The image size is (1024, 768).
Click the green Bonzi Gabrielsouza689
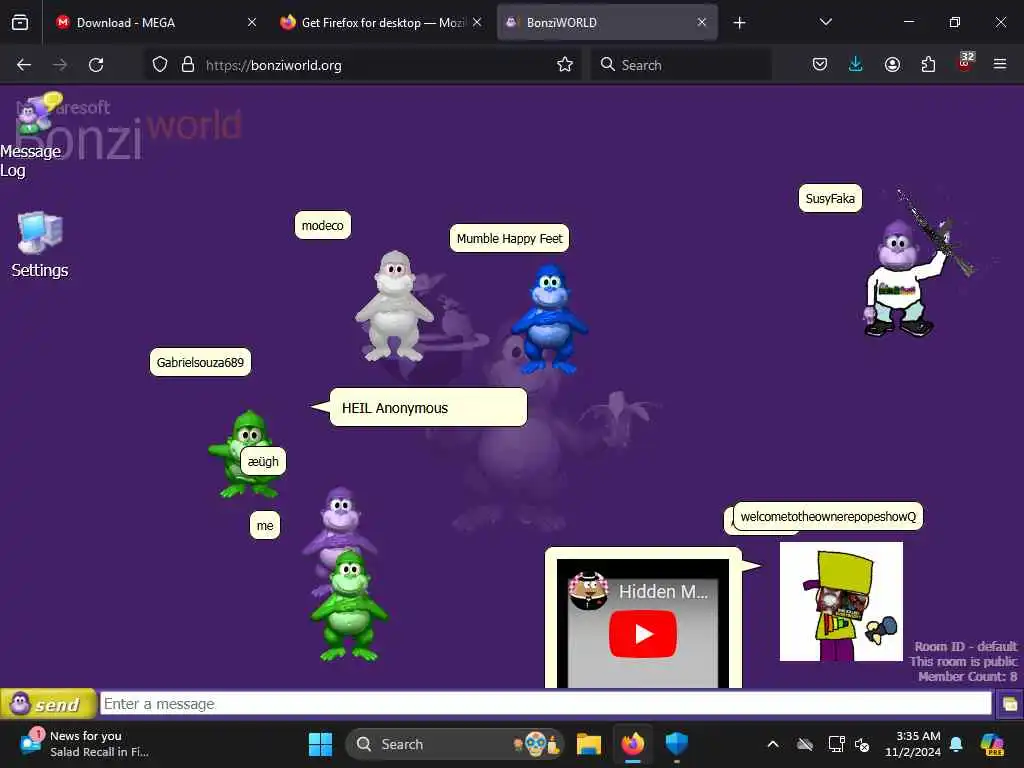[243, 453]
